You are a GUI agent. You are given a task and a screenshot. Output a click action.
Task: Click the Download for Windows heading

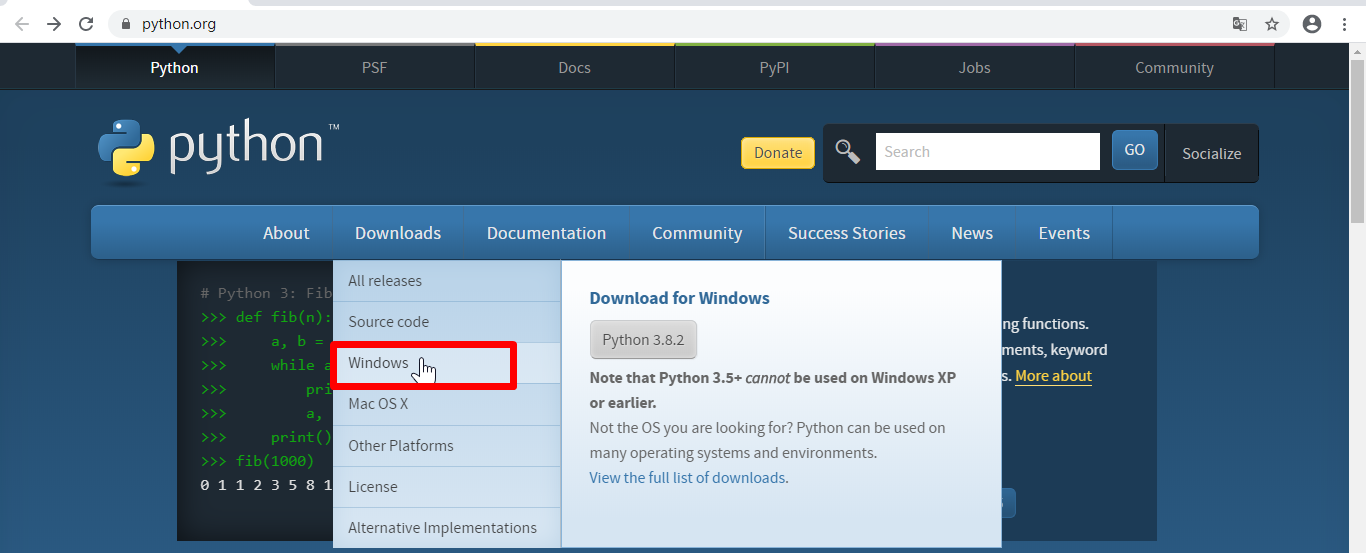pyautogui.click(x=680, y=298)
